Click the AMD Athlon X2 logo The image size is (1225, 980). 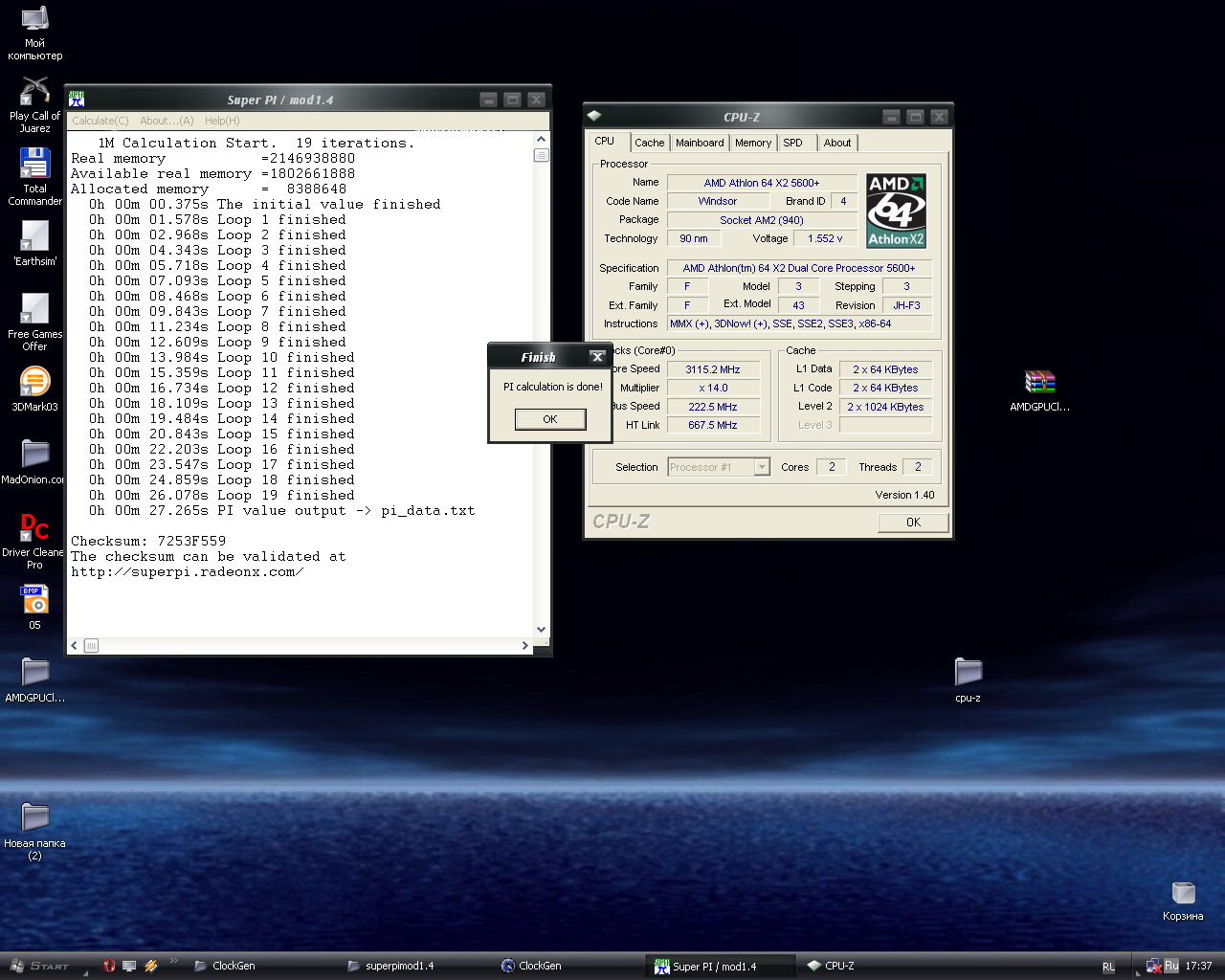(x=896, y=211)
